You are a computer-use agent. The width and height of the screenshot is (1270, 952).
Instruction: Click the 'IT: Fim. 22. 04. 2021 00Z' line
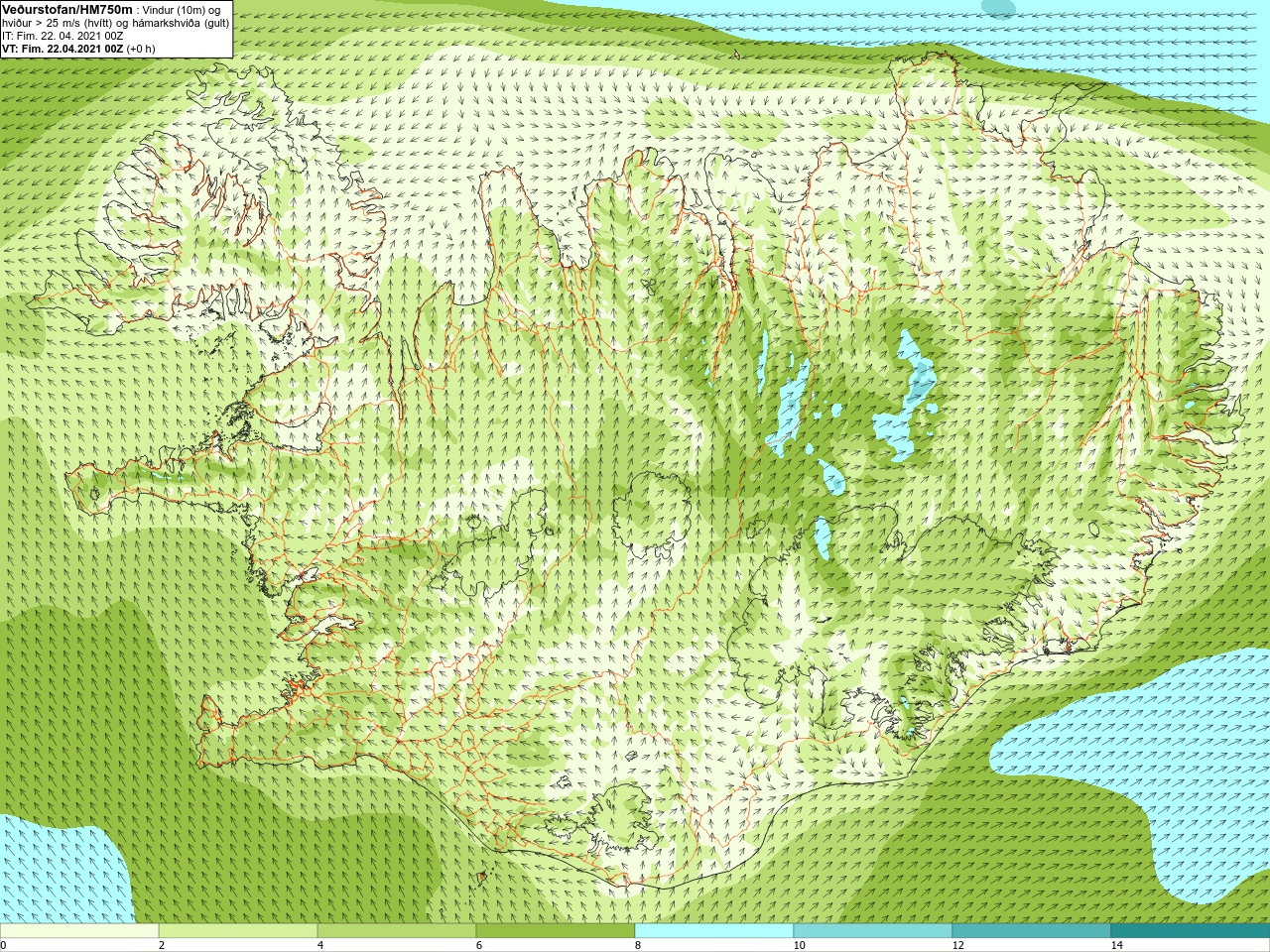[x=63, y=36]
